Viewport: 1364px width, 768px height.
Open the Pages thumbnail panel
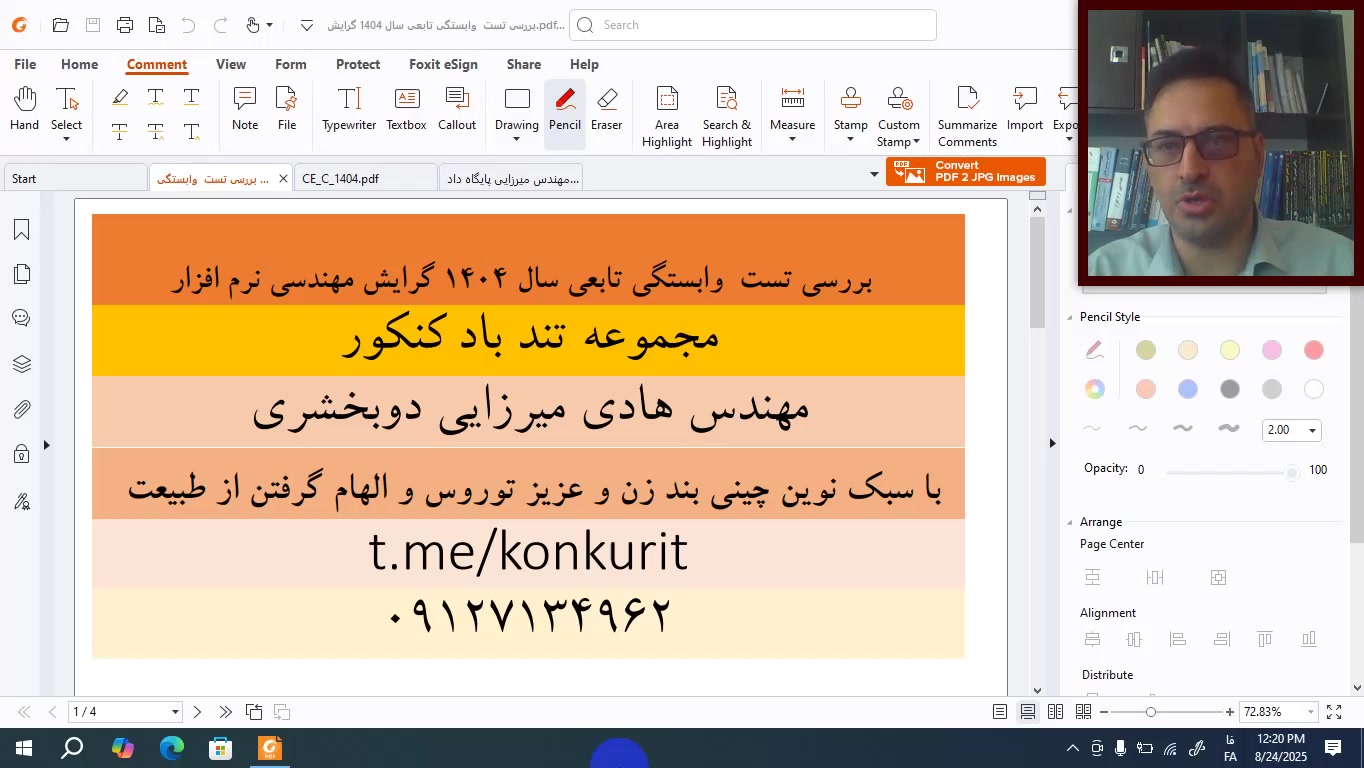click(x=21, y=274)
